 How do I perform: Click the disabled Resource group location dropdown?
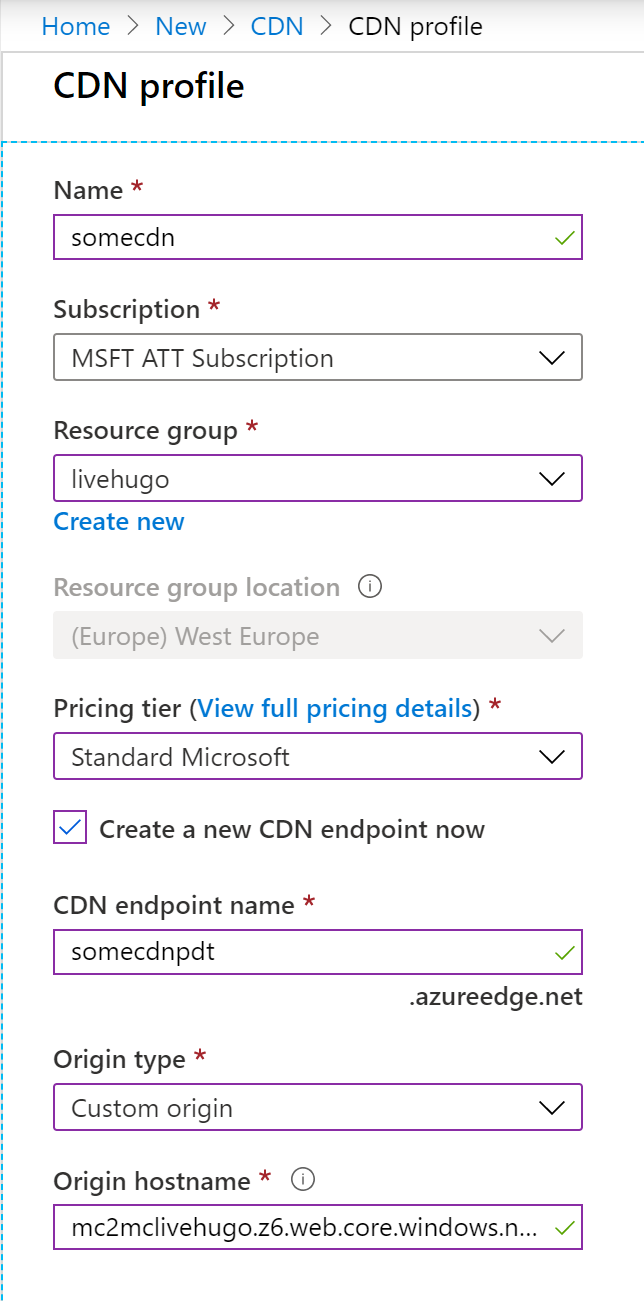click(317, 636)
